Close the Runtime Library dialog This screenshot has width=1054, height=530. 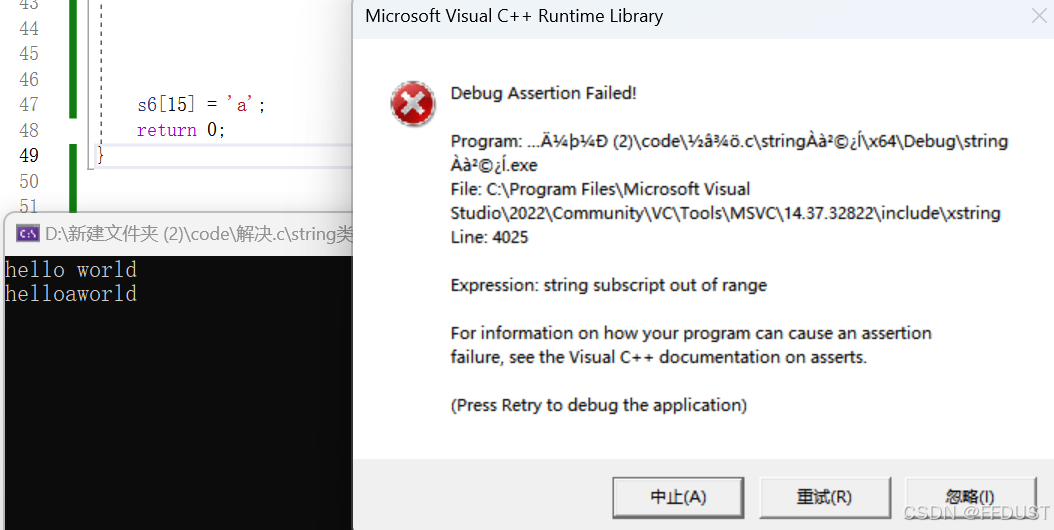1039,16
